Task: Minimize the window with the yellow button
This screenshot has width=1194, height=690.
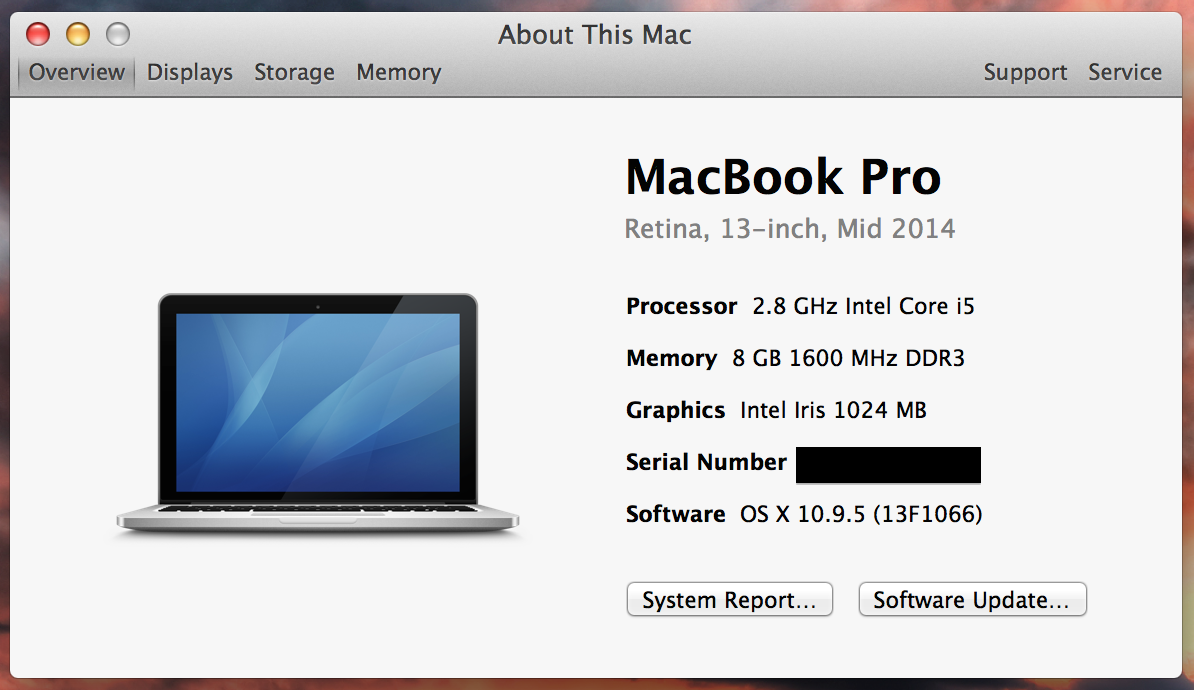Action: [78, 34]
